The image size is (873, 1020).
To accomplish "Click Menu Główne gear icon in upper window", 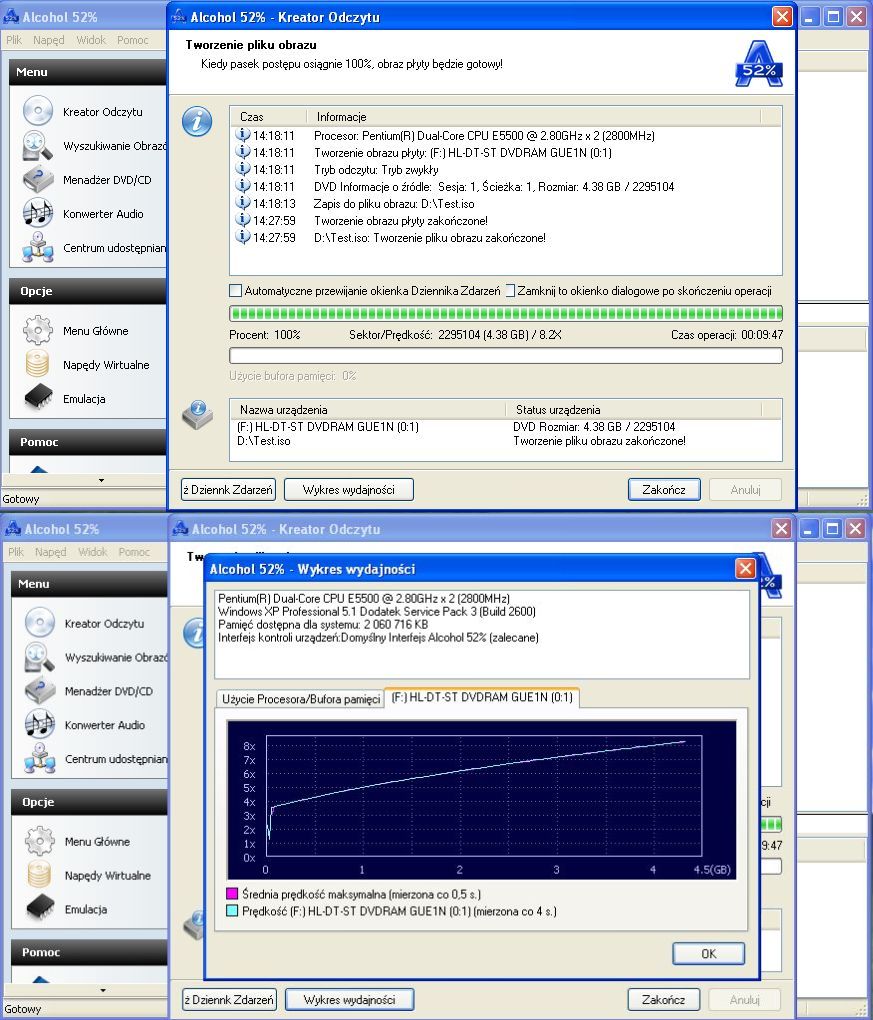I will click(x=38, y=330).
